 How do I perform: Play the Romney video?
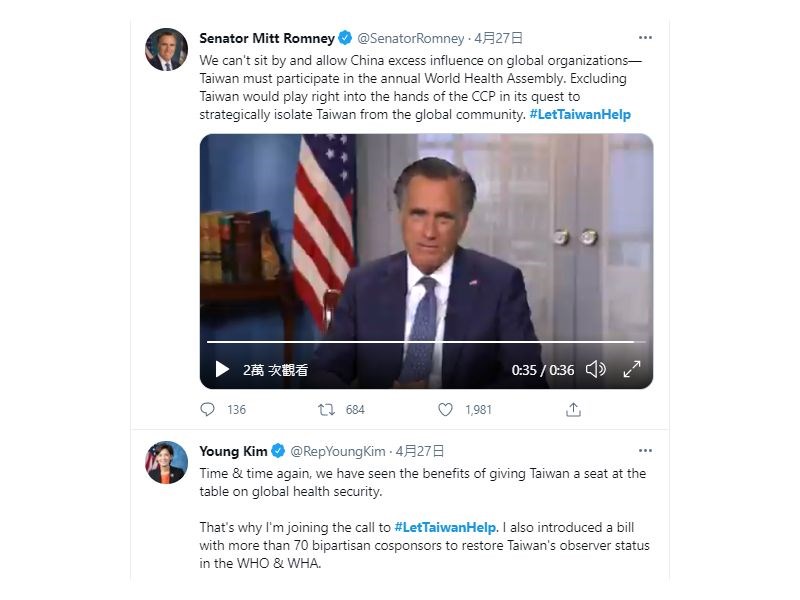pos(222,370)
